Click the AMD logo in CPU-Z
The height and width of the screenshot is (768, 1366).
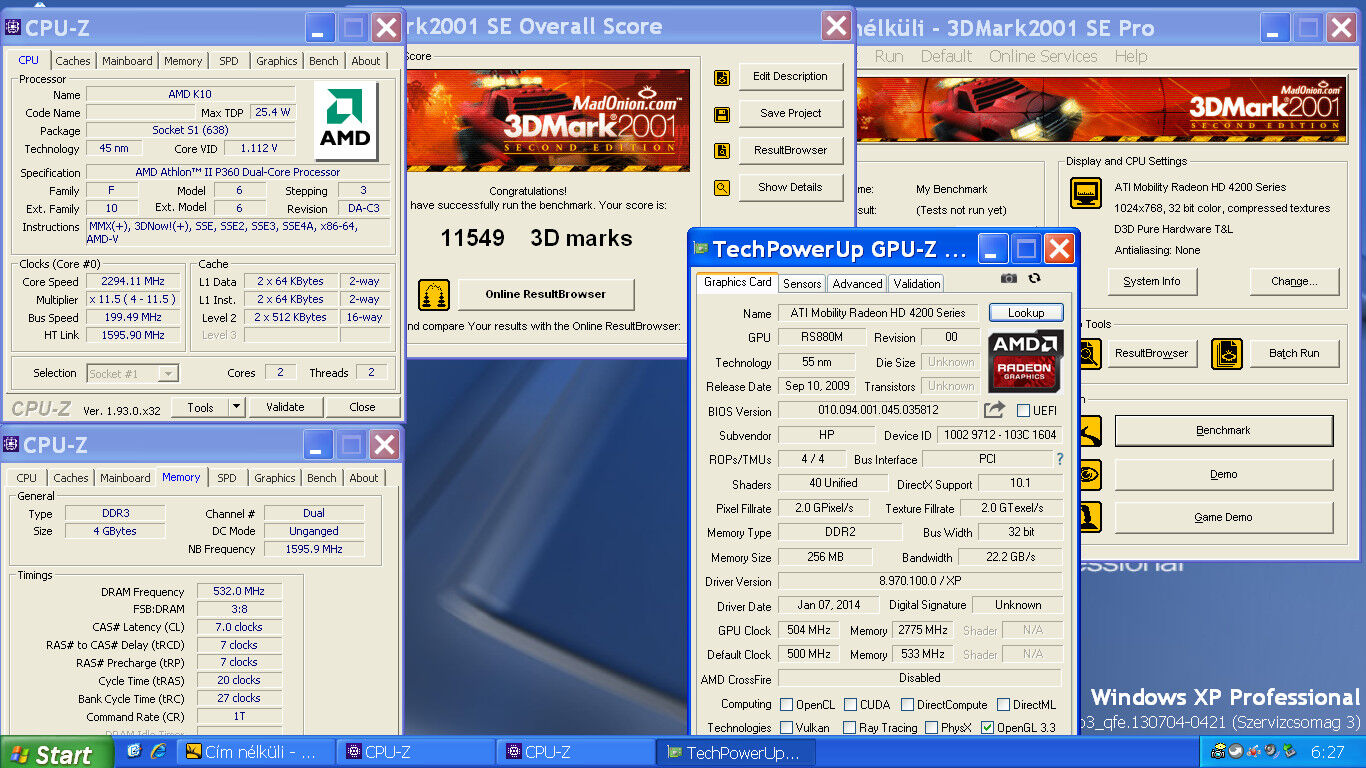[x=345, y=122]
